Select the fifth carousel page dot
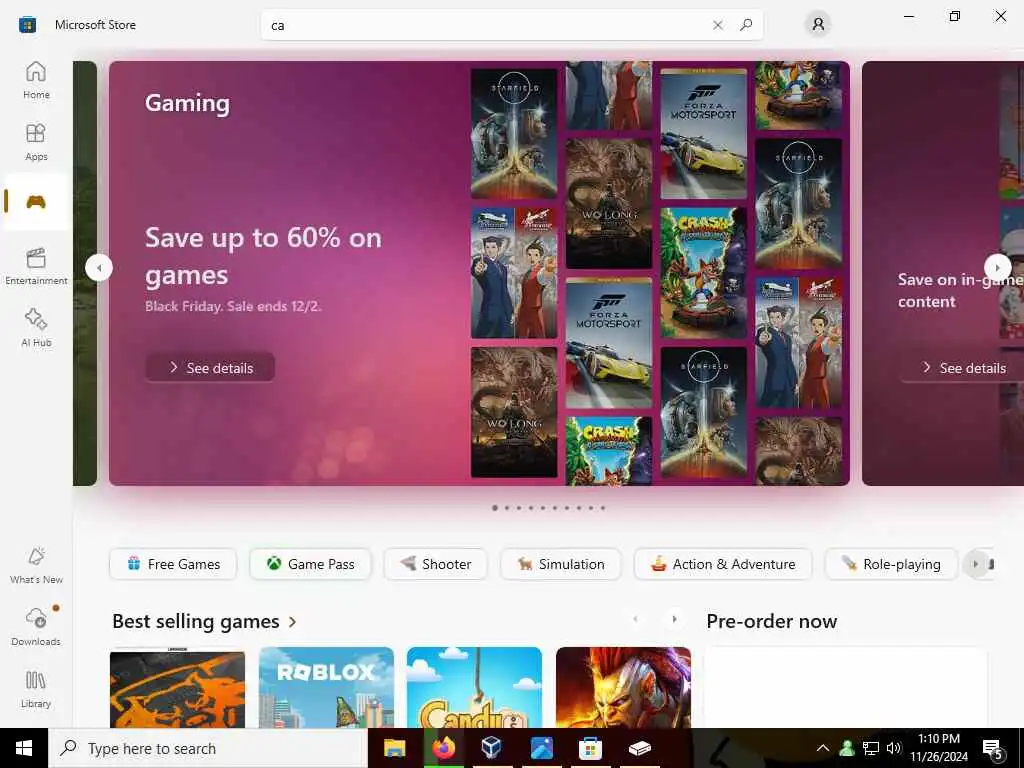 [x=543, y=507]
